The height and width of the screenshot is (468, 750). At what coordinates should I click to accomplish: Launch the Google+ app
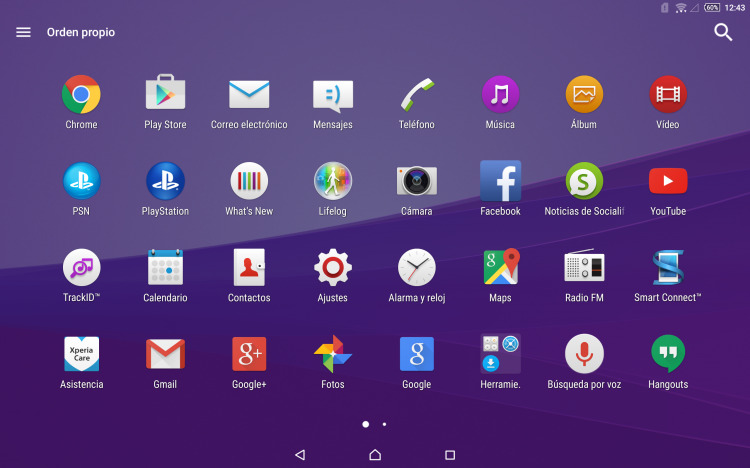pyautogui.click(x=249, y=354)
